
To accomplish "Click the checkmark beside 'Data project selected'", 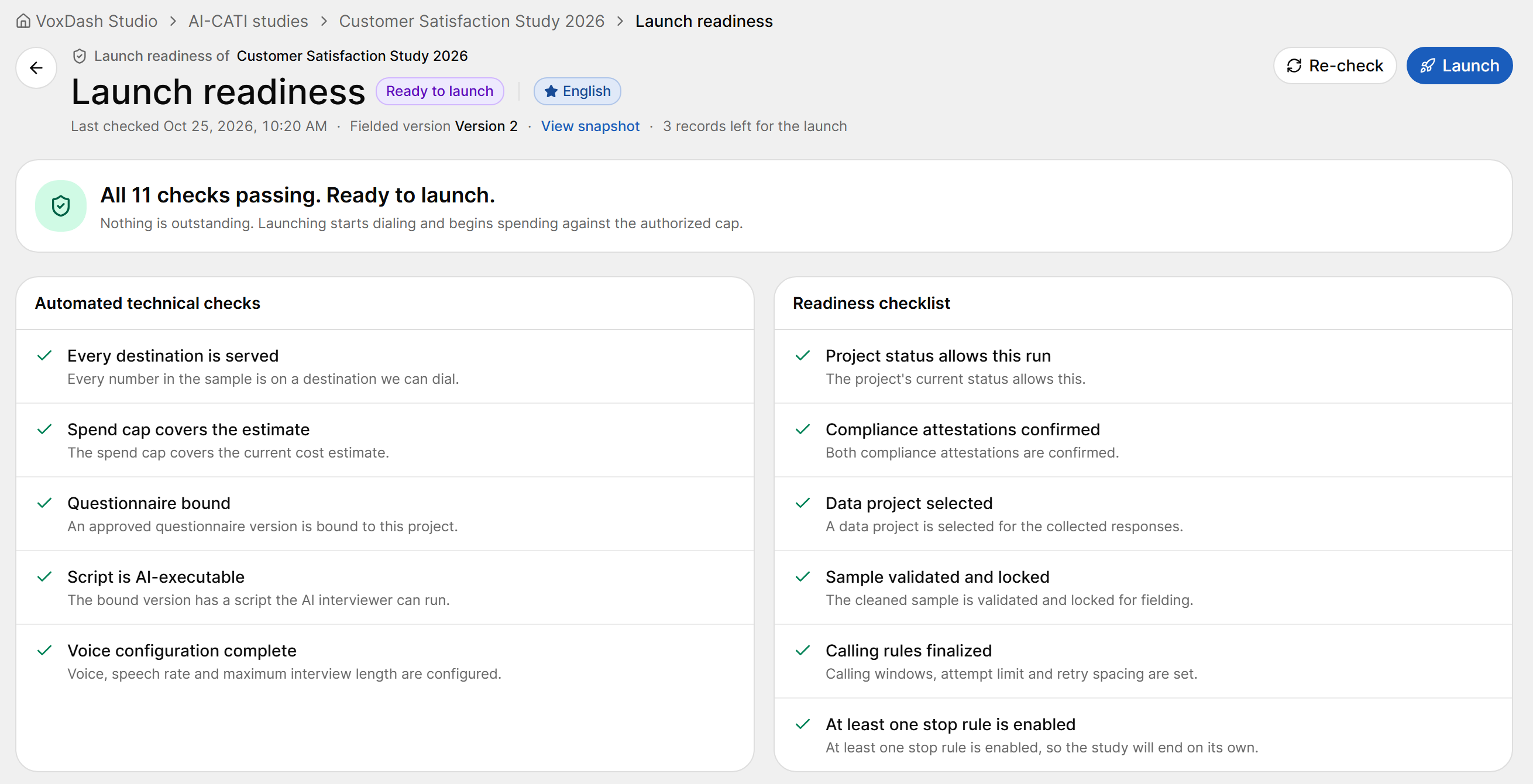I will pos(803,504).
